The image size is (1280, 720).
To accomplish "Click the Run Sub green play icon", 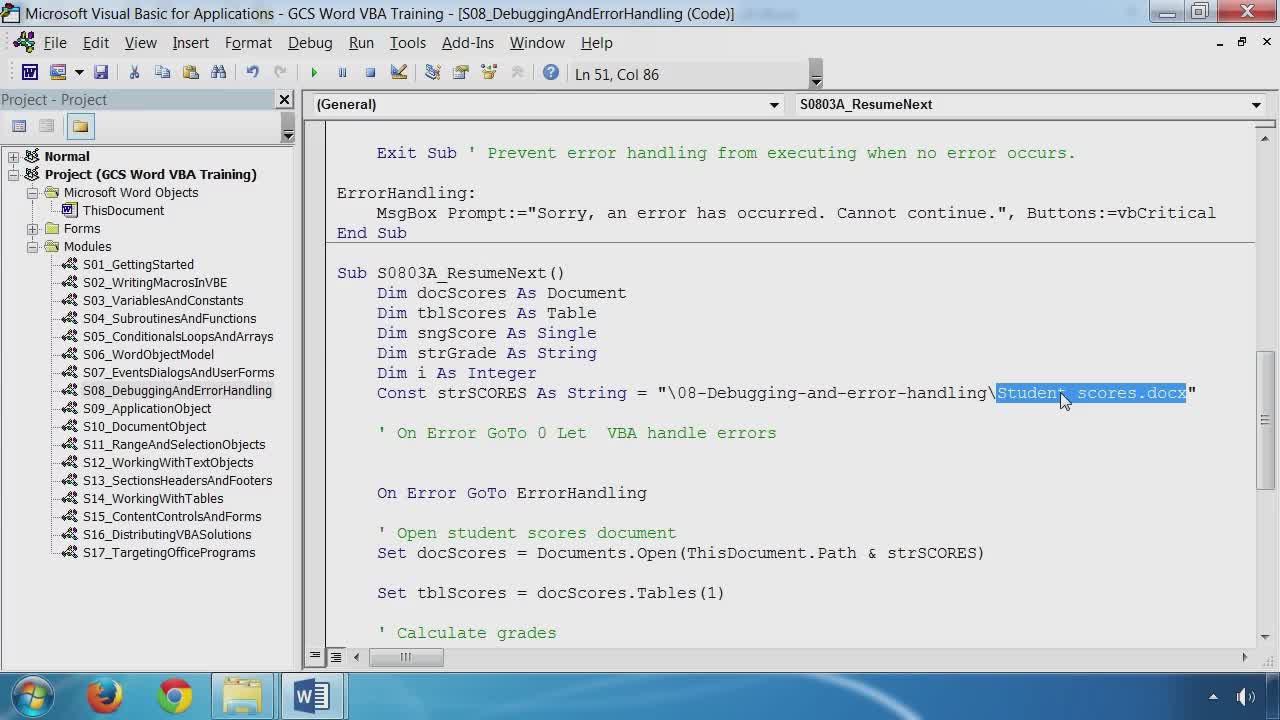I will pos(314,73).
